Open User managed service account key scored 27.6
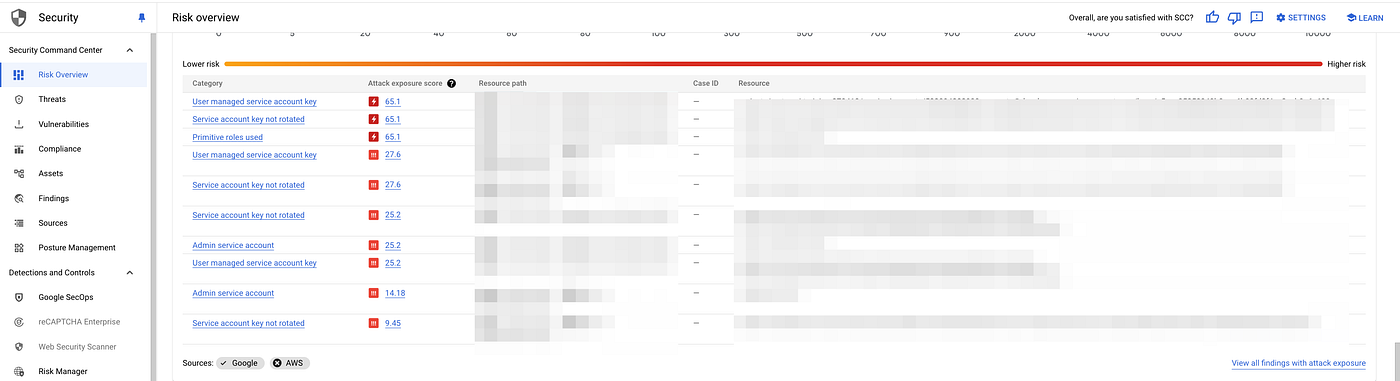 (254, 155)
